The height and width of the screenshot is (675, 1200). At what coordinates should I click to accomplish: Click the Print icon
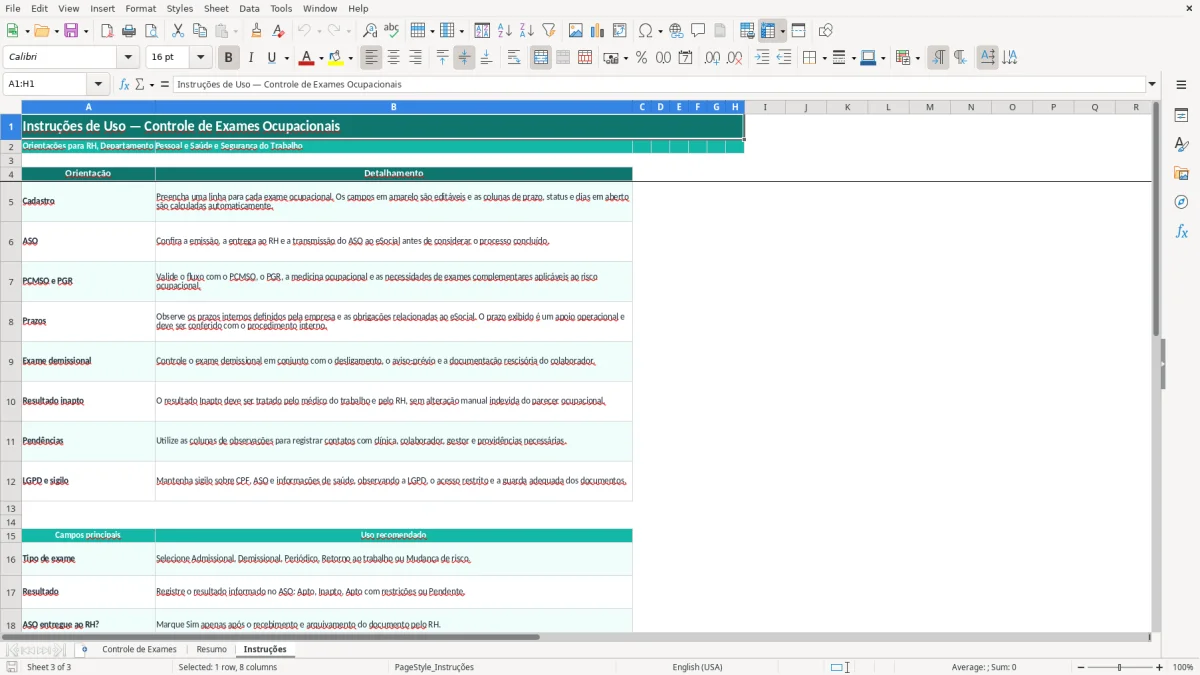129,31
